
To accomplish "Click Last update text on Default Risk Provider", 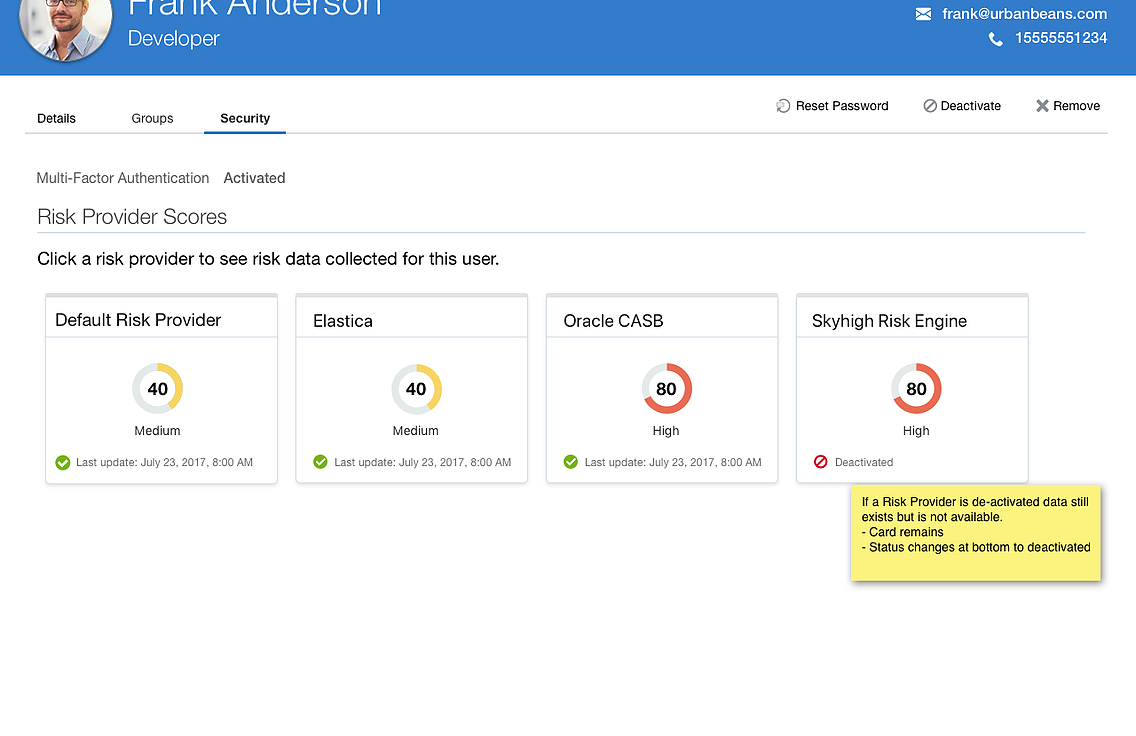I will click(164, 462).
